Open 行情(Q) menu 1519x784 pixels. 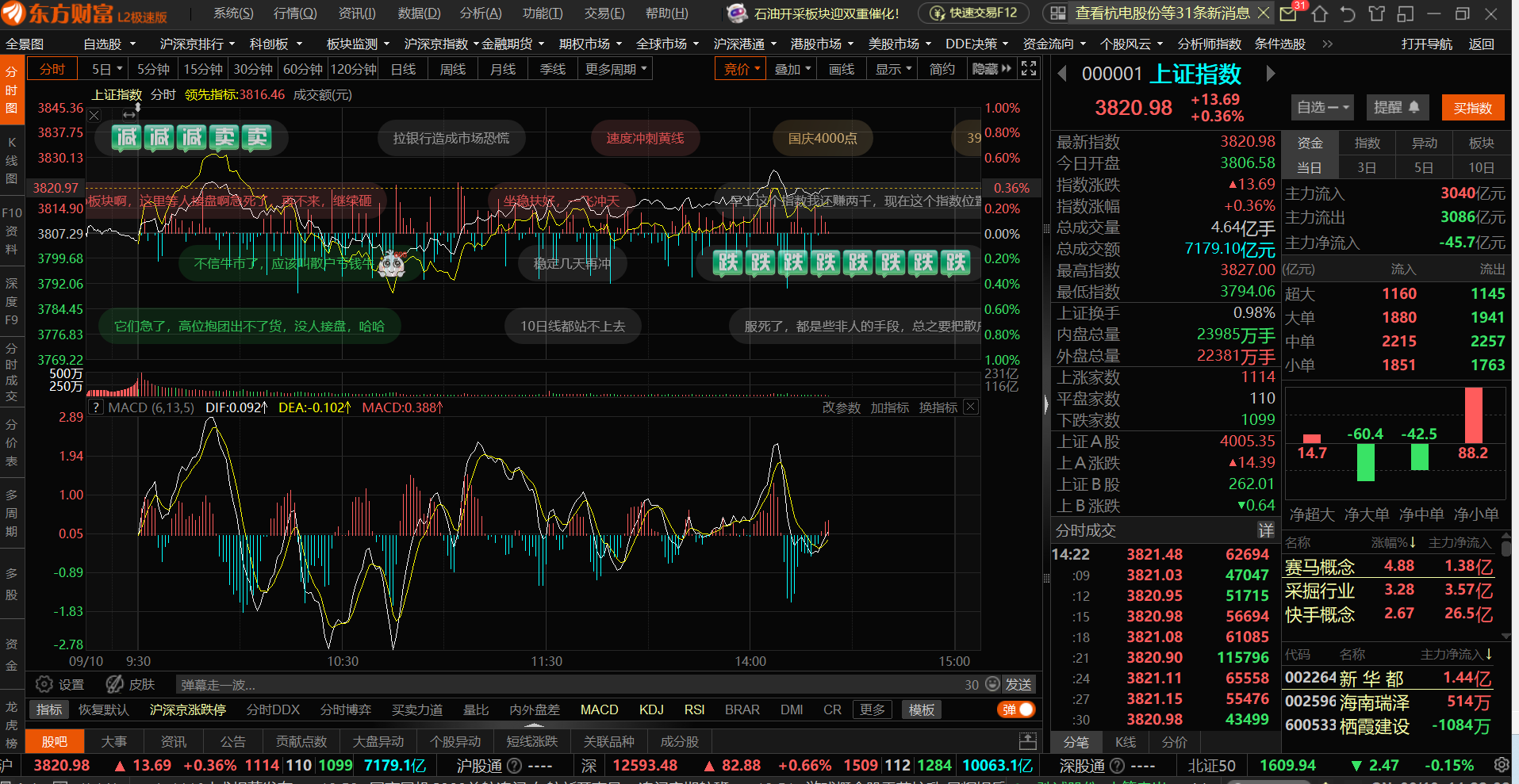point(295,13)
